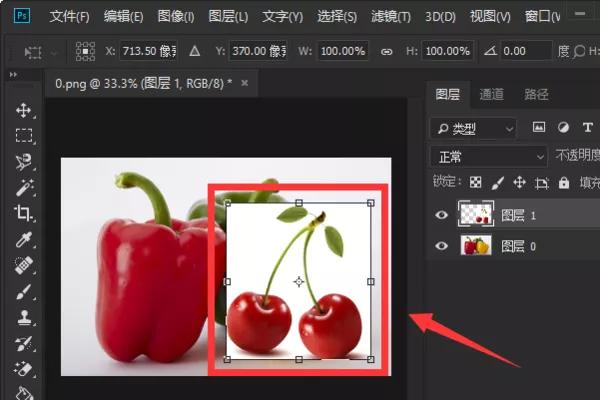This screenshot has height=400, width=600.
Task: Select the Eraser tool
Action: coord(24,369)
